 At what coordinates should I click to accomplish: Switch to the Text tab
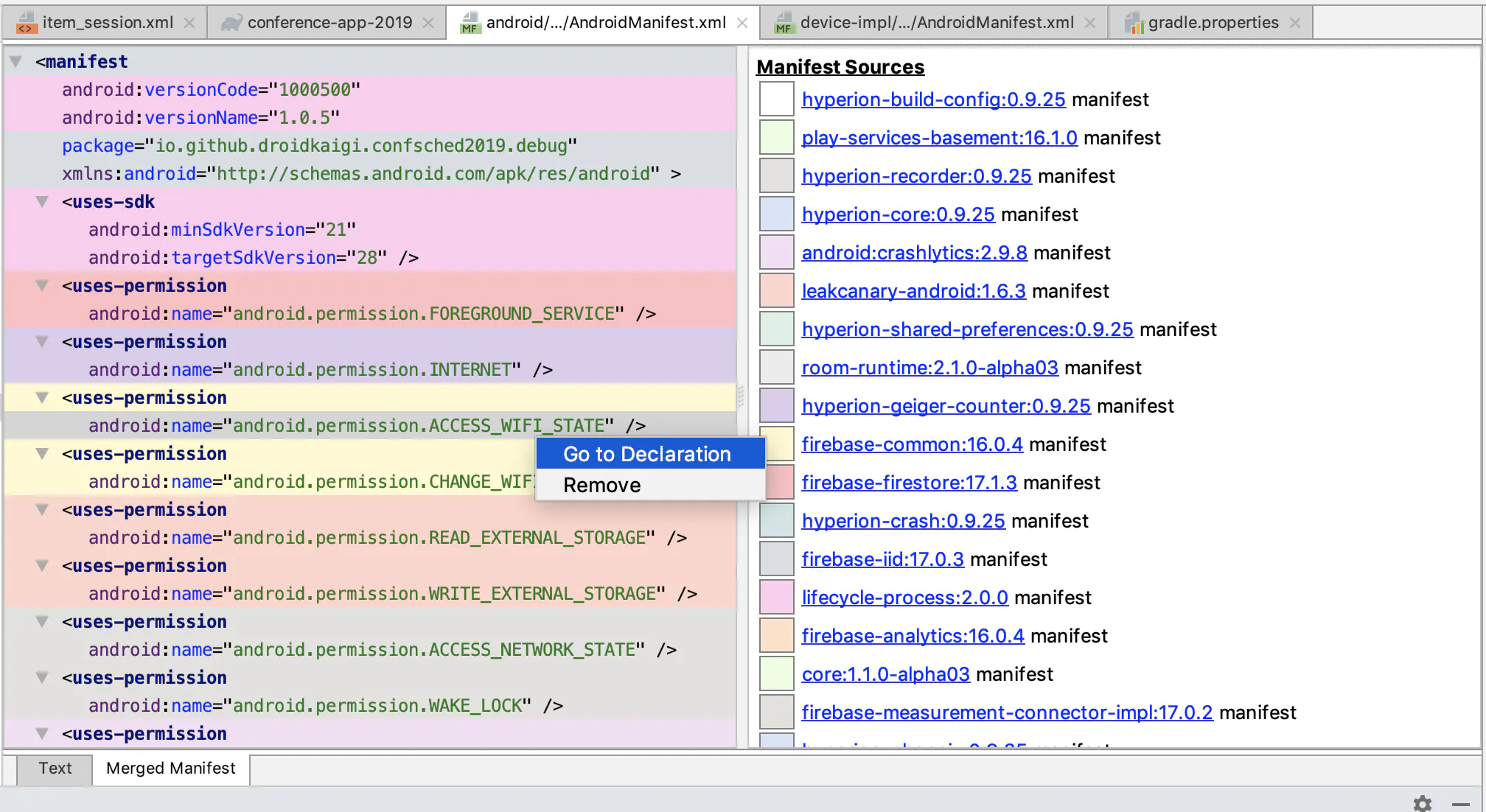coord(55,768)
